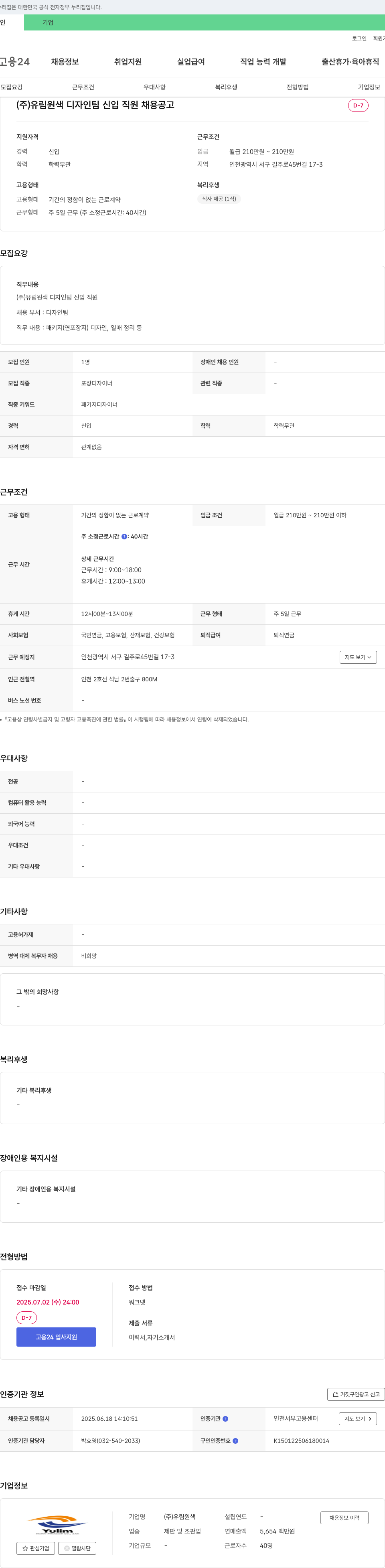Click address 인천광역시 서구 길주로45번길 17-3 in 근무 예정지 row
This screenshot has height=1568, width=385.
click(x=128, y=657)
